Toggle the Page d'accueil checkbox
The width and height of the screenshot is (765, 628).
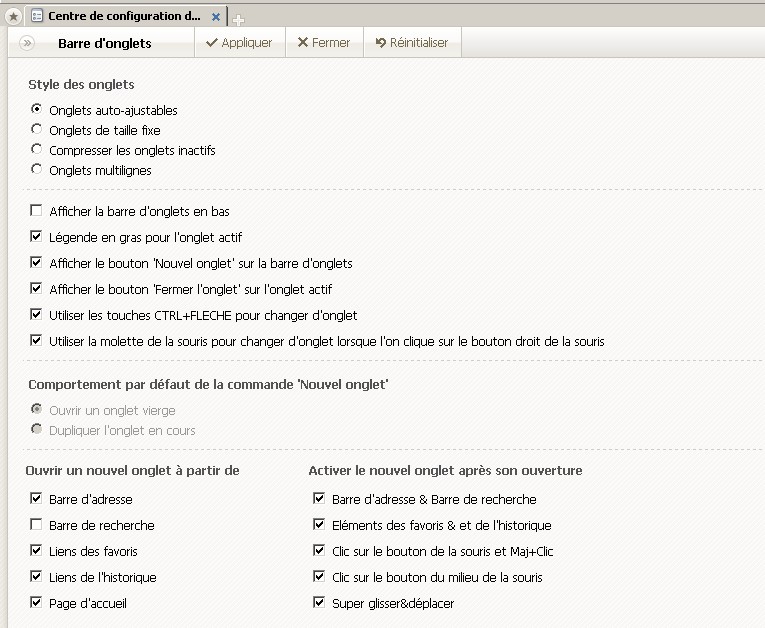tap(36, 602)
